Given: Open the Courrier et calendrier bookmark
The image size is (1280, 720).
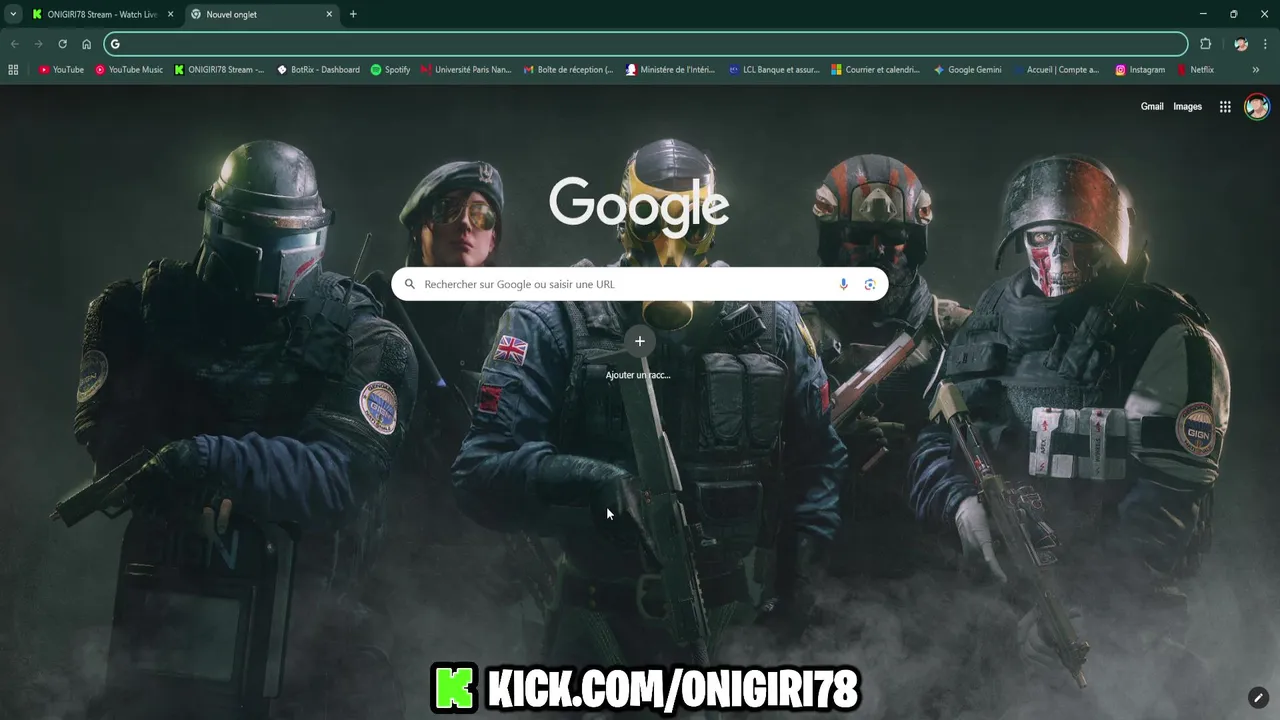Looking at the screenshot, I should tap(876, 70).
